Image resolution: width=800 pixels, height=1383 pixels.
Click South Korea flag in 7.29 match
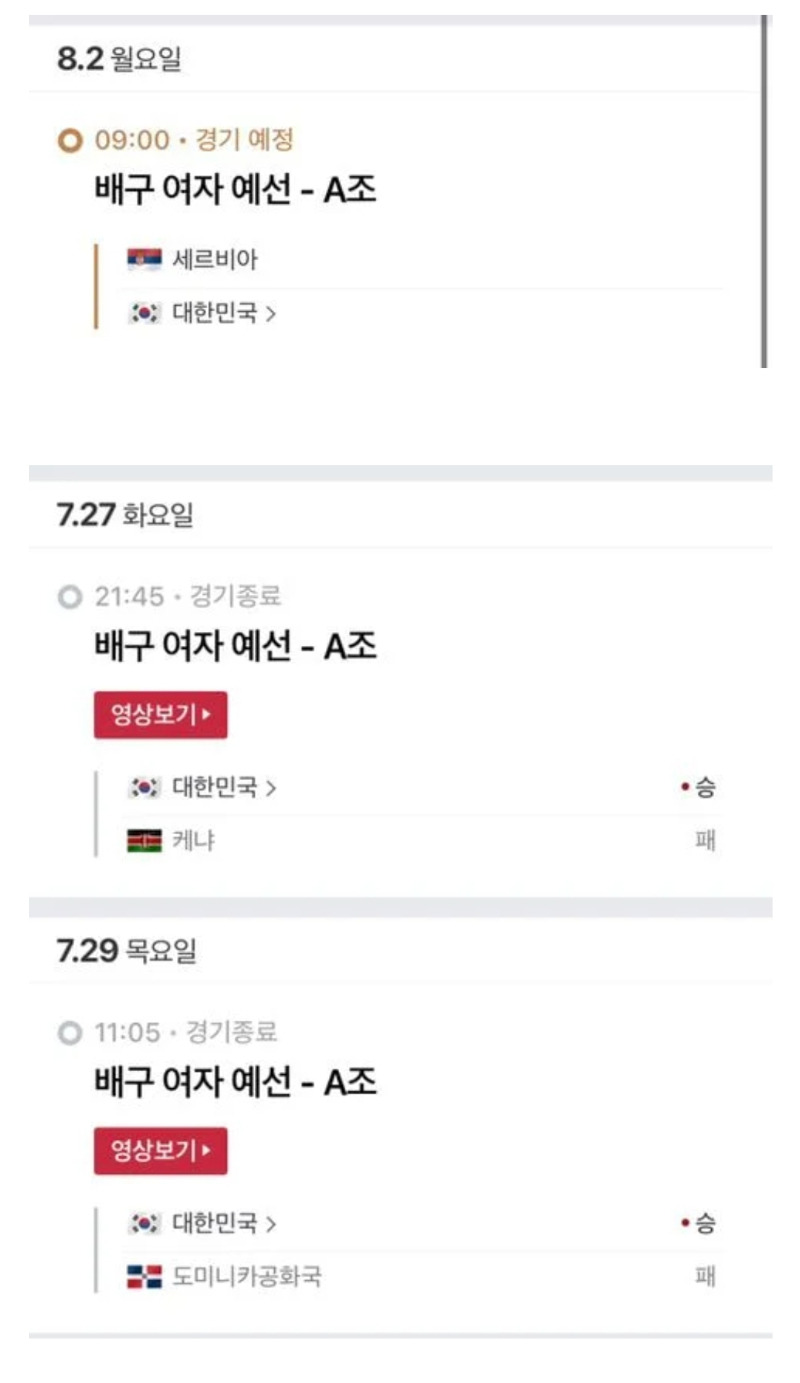[x=144, y=1223]
